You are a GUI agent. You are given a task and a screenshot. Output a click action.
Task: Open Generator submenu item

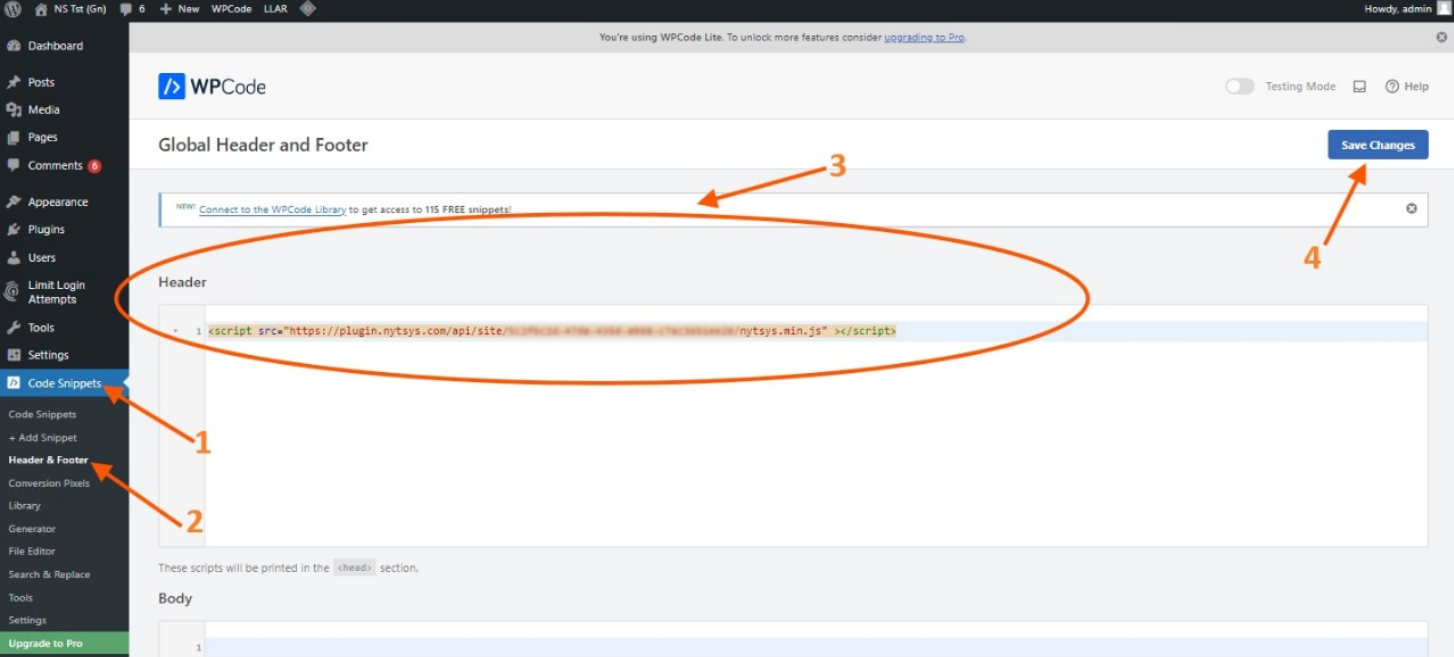coord(32,529)
